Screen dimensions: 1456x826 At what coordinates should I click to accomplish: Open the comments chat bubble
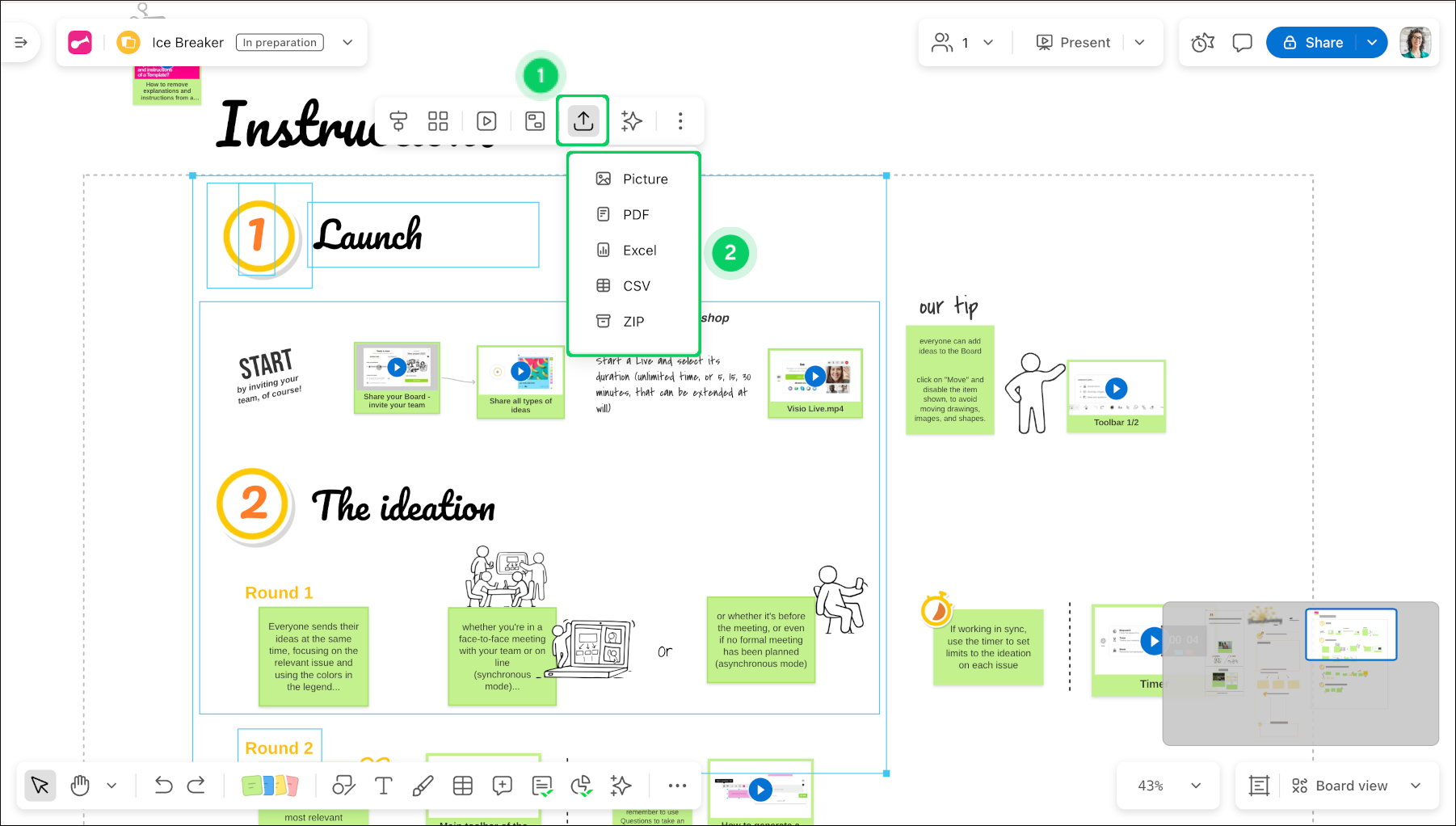click(1242, 43)
